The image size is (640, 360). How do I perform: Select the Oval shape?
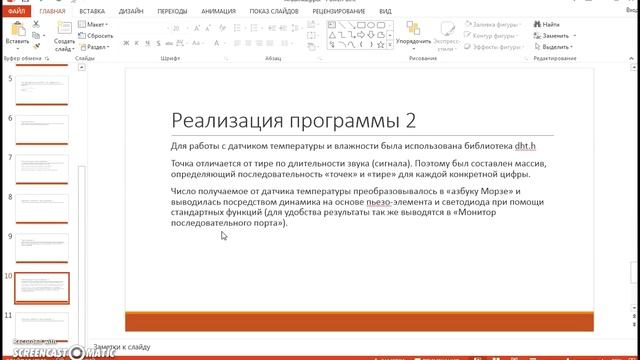tap(371, 25)
